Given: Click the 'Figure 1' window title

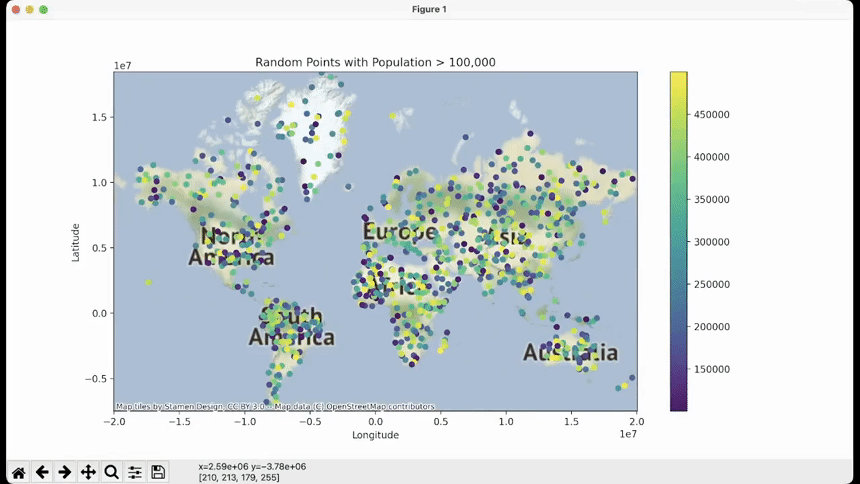Looking at the screenshot, I should click(x=429, y=9).
